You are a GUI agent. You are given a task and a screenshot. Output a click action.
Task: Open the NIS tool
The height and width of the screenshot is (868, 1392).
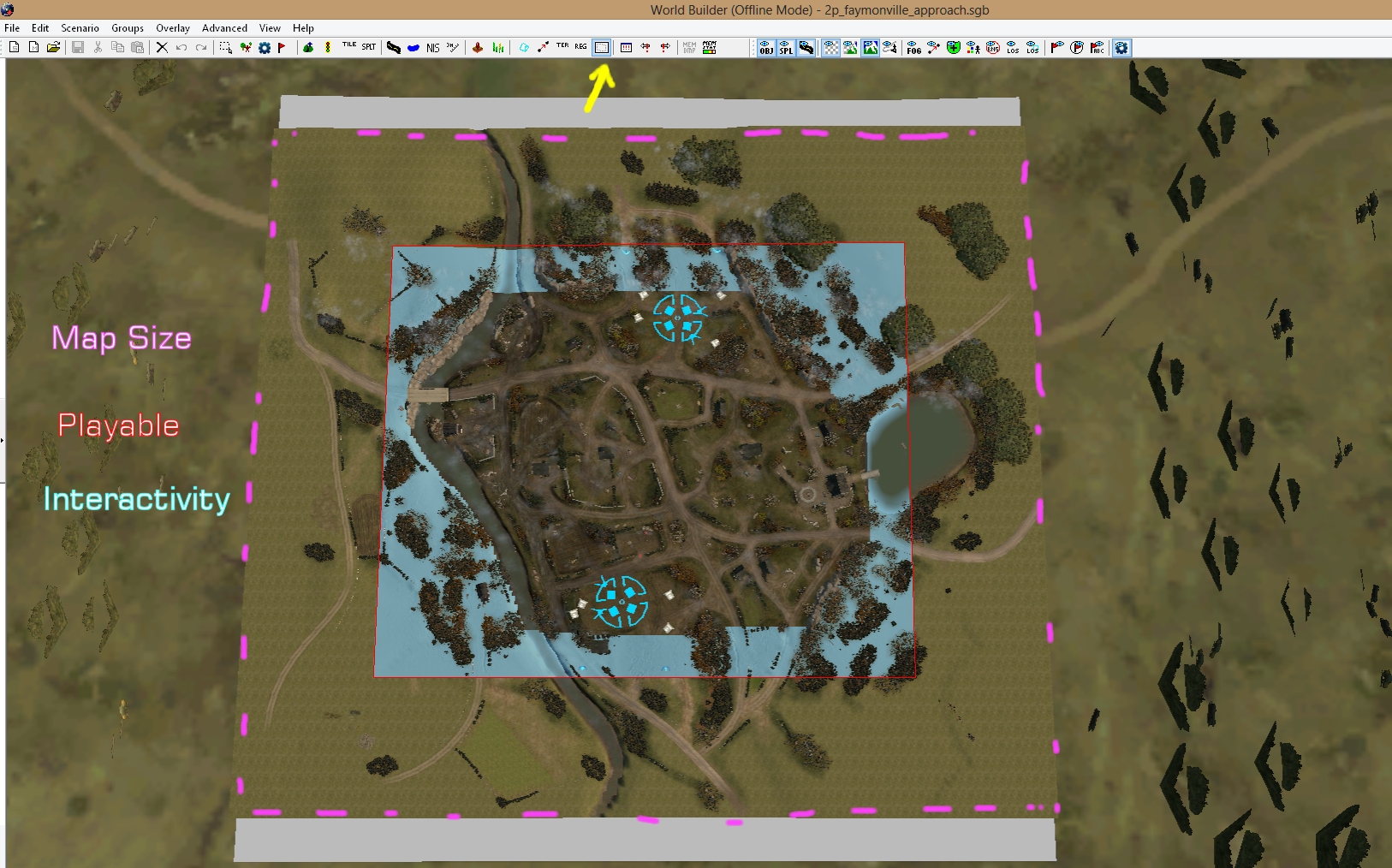click(x=433, y=47)
